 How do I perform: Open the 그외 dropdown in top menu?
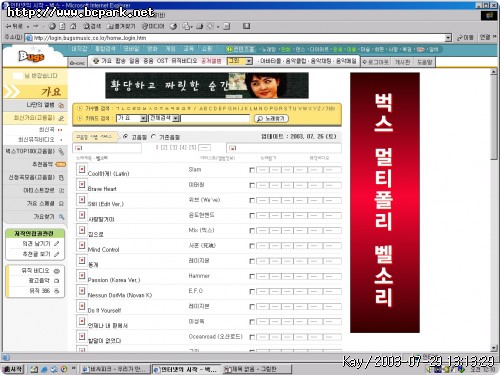[x=240, y=61]
